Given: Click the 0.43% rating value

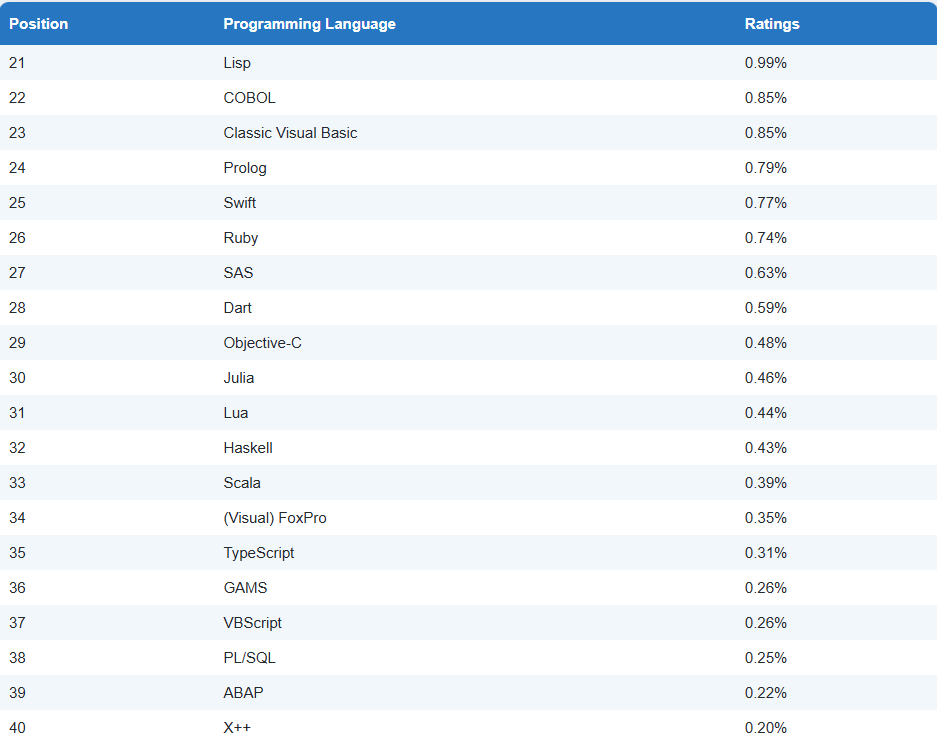Looking at the screenshot, I should pyautogui.click(x=765, y=448).
